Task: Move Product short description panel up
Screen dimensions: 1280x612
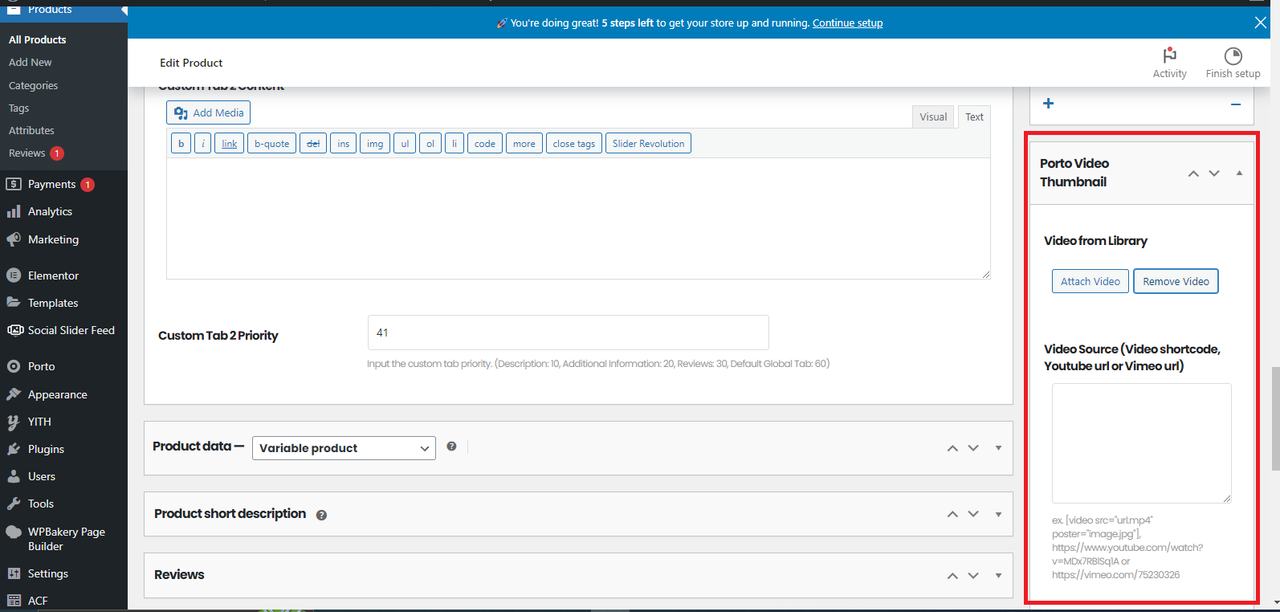Action: pyautogui.click(x=952, y=514)
